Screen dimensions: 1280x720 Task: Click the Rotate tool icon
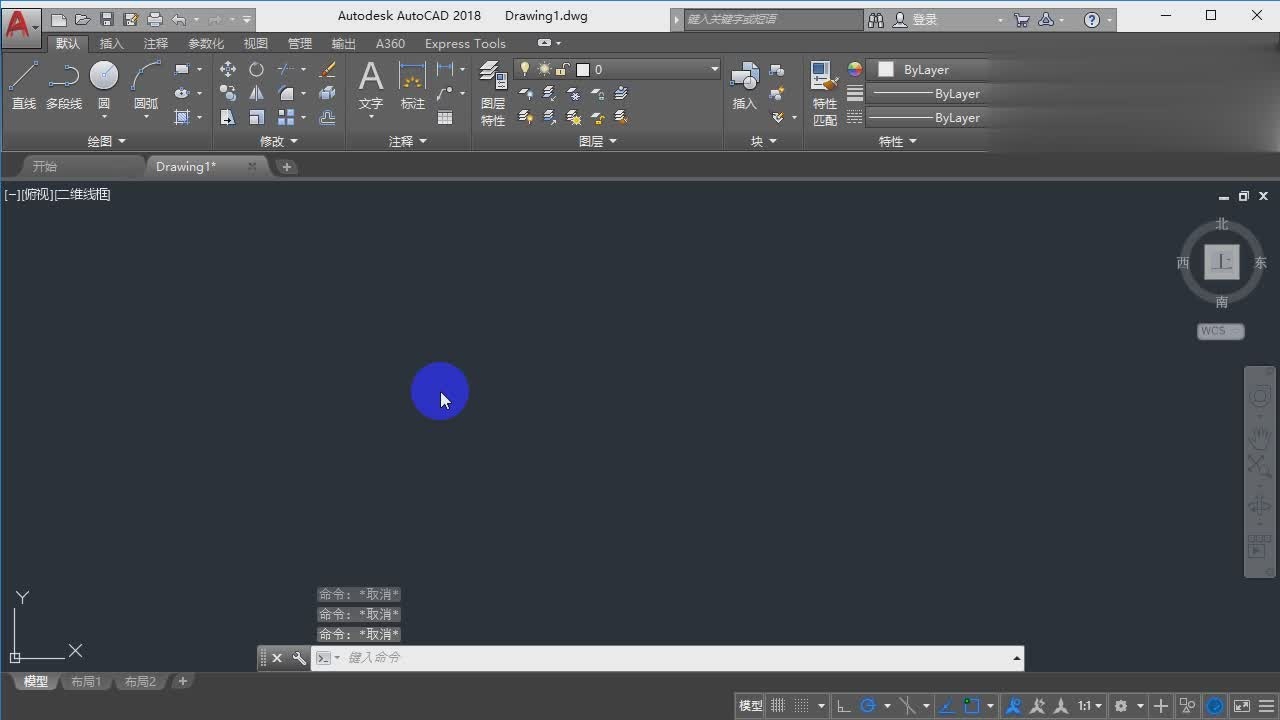pyautogui.click(x=257, y=70)
